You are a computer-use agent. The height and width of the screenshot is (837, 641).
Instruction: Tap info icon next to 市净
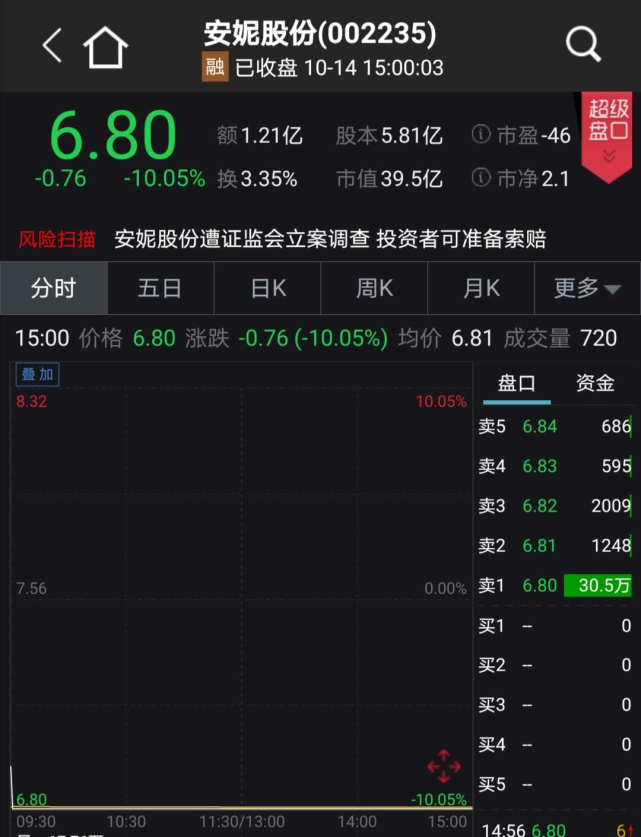(x=481, y=178)
